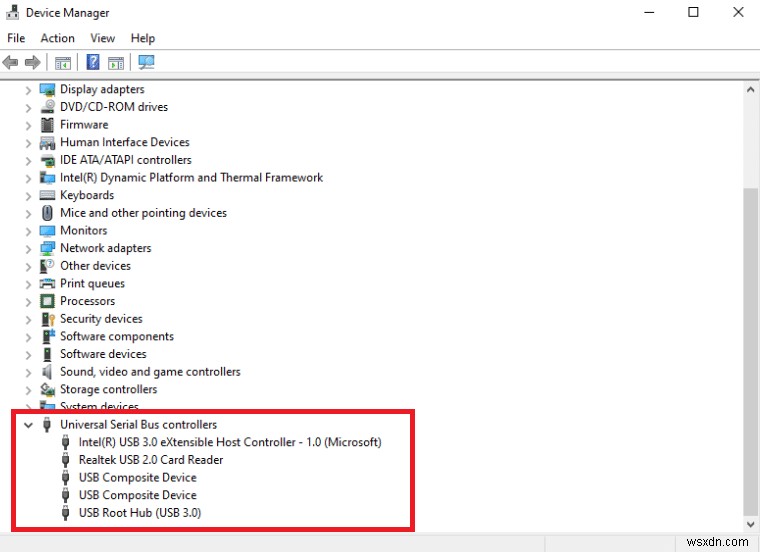
Task: Click the Network adapters icon
Action: tap(48, 249)
